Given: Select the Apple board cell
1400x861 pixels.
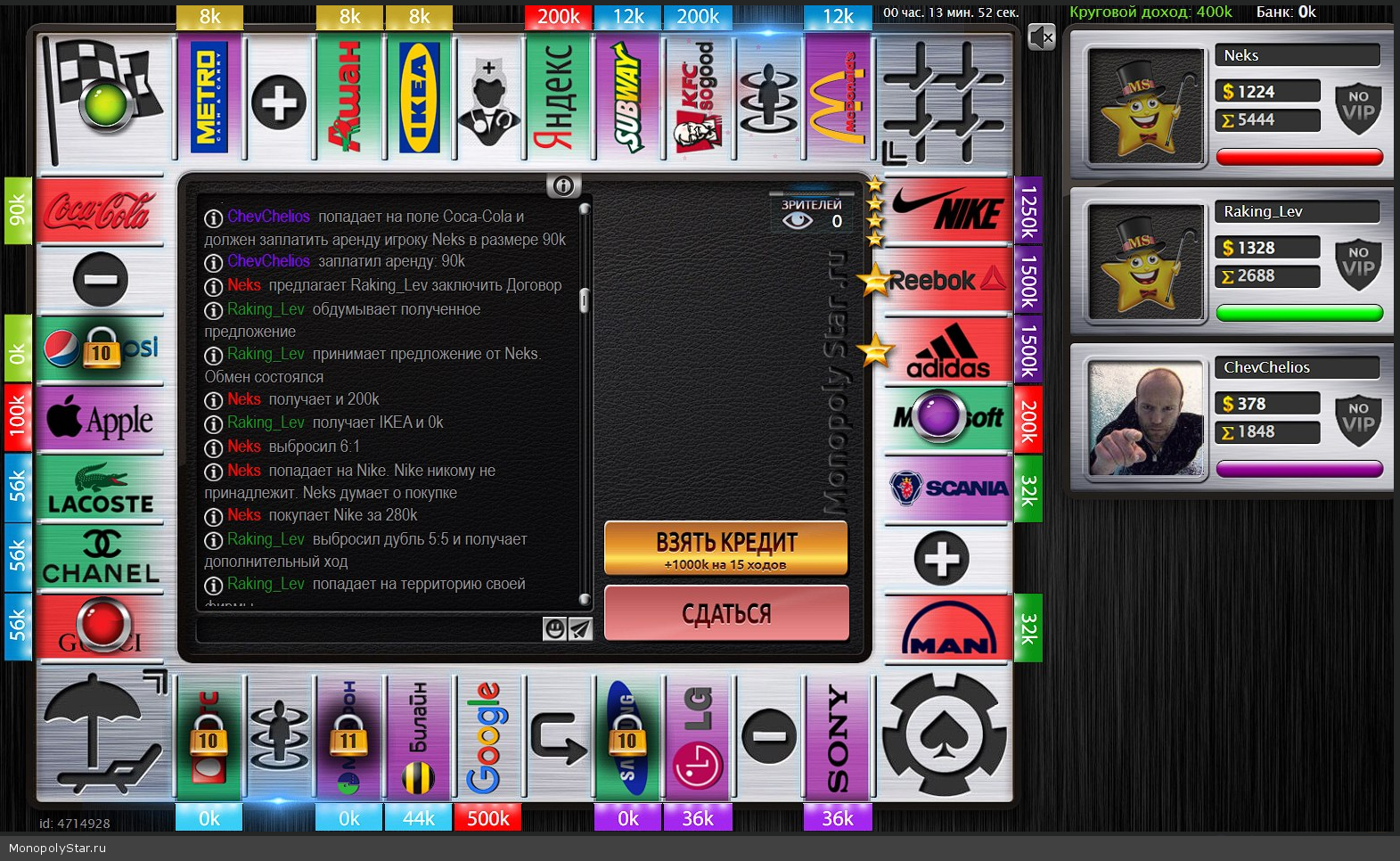Looking at the screenshot, I should [x=100, y=419].
